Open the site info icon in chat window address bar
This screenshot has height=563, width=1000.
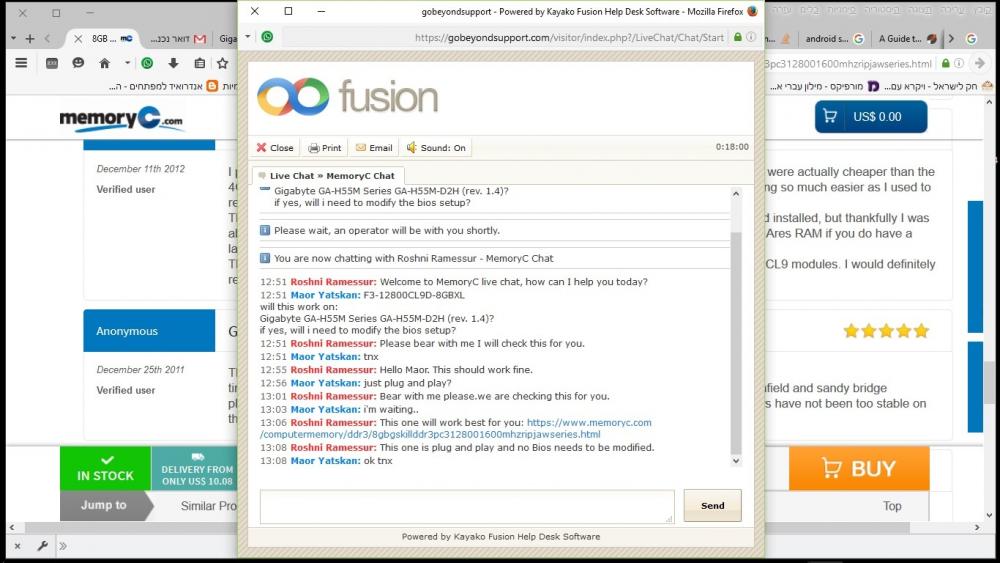click(751, 37)
